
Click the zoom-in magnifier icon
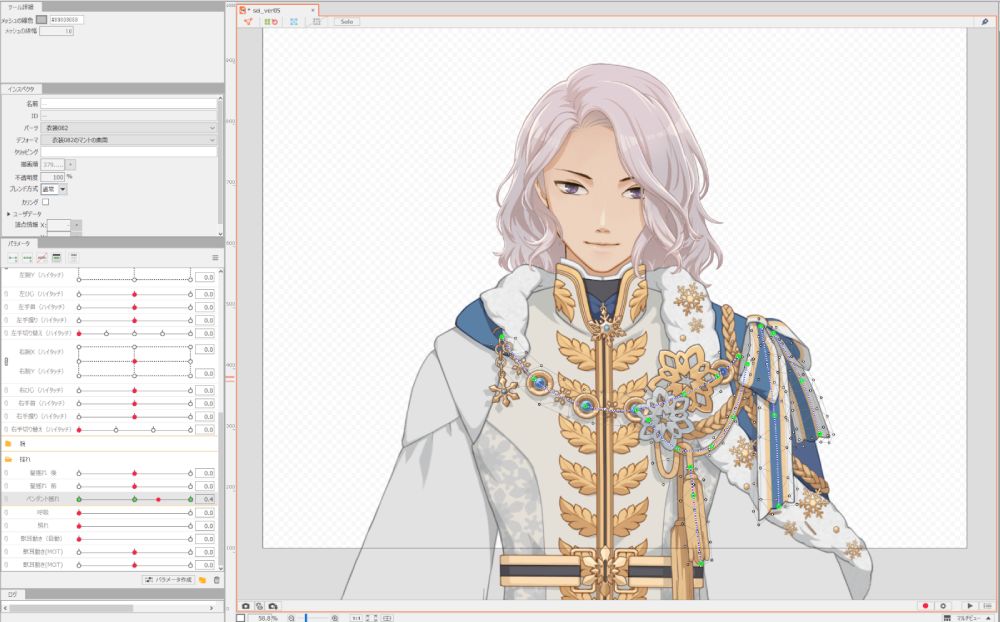point(335,618)
